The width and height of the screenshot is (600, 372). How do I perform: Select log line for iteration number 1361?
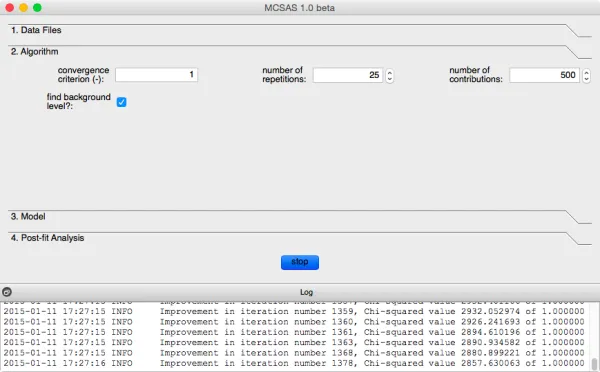coord(294,332)
